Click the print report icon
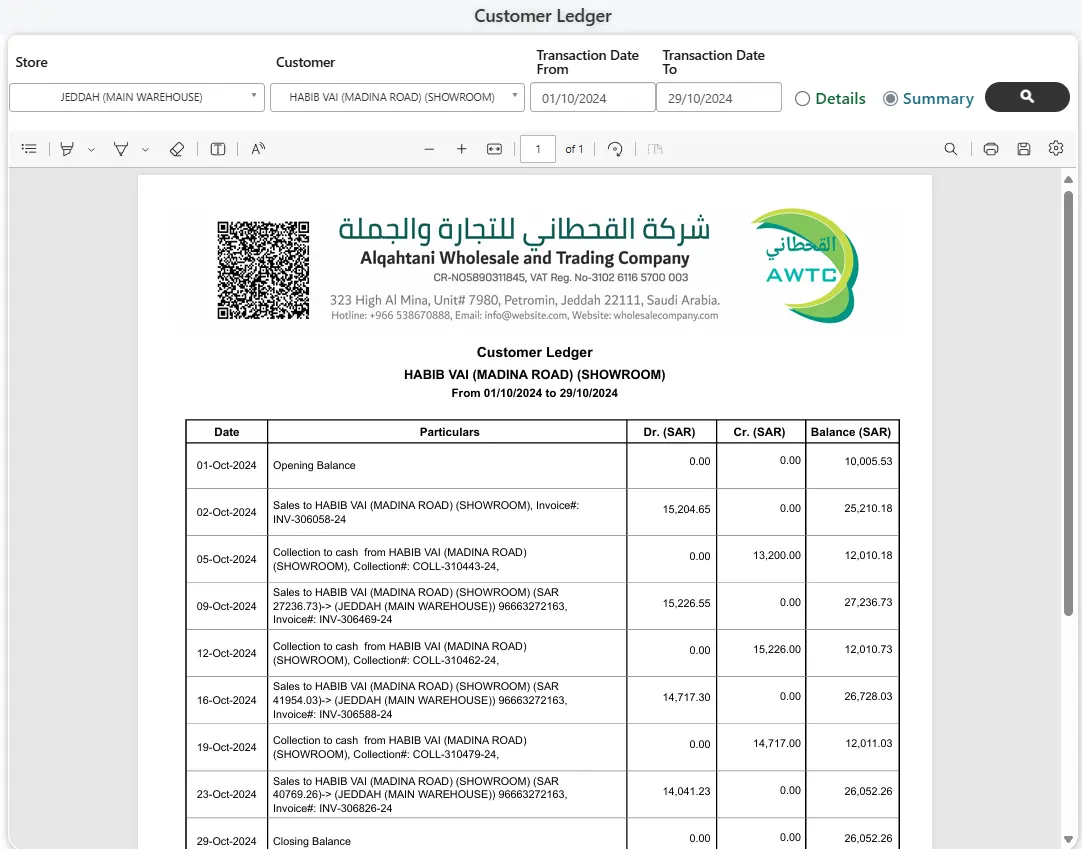1082x849 pixels. 990,148
